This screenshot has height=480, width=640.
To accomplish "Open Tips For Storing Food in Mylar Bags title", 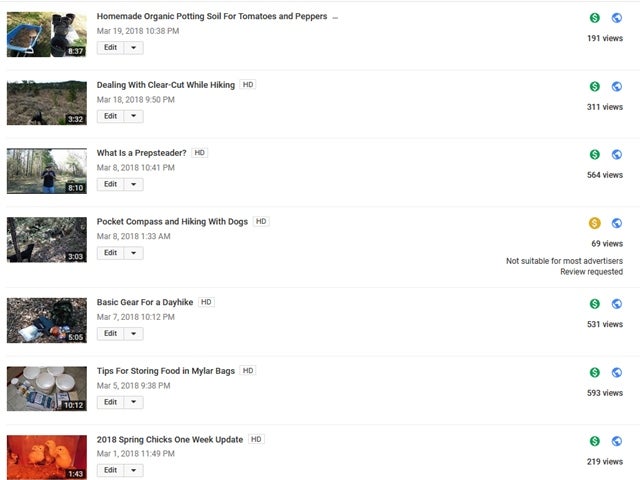I will 166,371.
